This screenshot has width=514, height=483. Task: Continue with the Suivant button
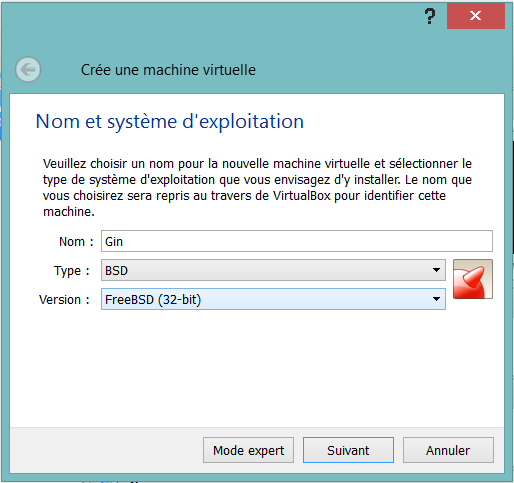pyautogui.click(x=348, y=450)
